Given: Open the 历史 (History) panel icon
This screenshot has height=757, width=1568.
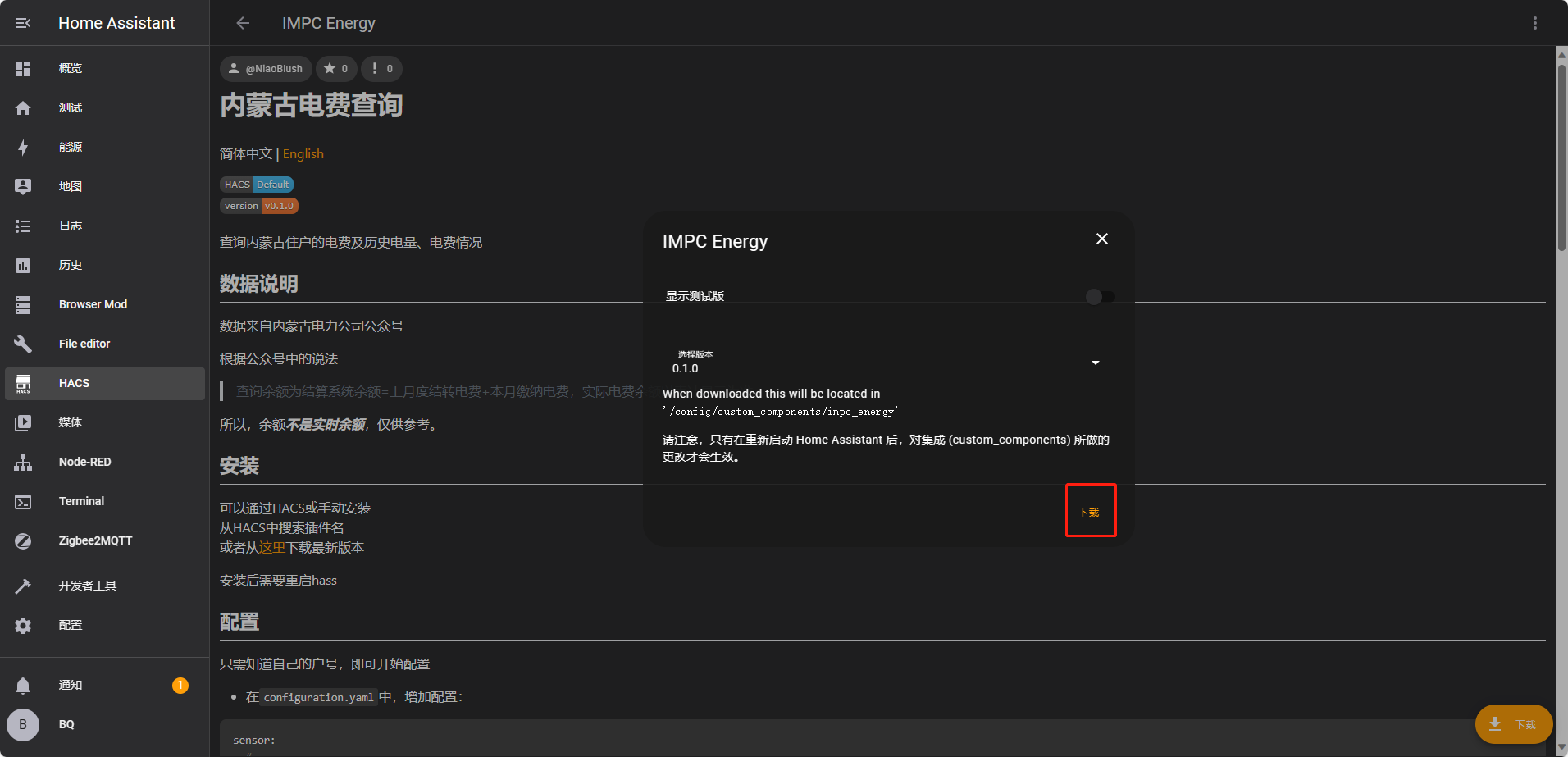Looking at the screenshot, I should pyautogui.click(x=23, y=265).
